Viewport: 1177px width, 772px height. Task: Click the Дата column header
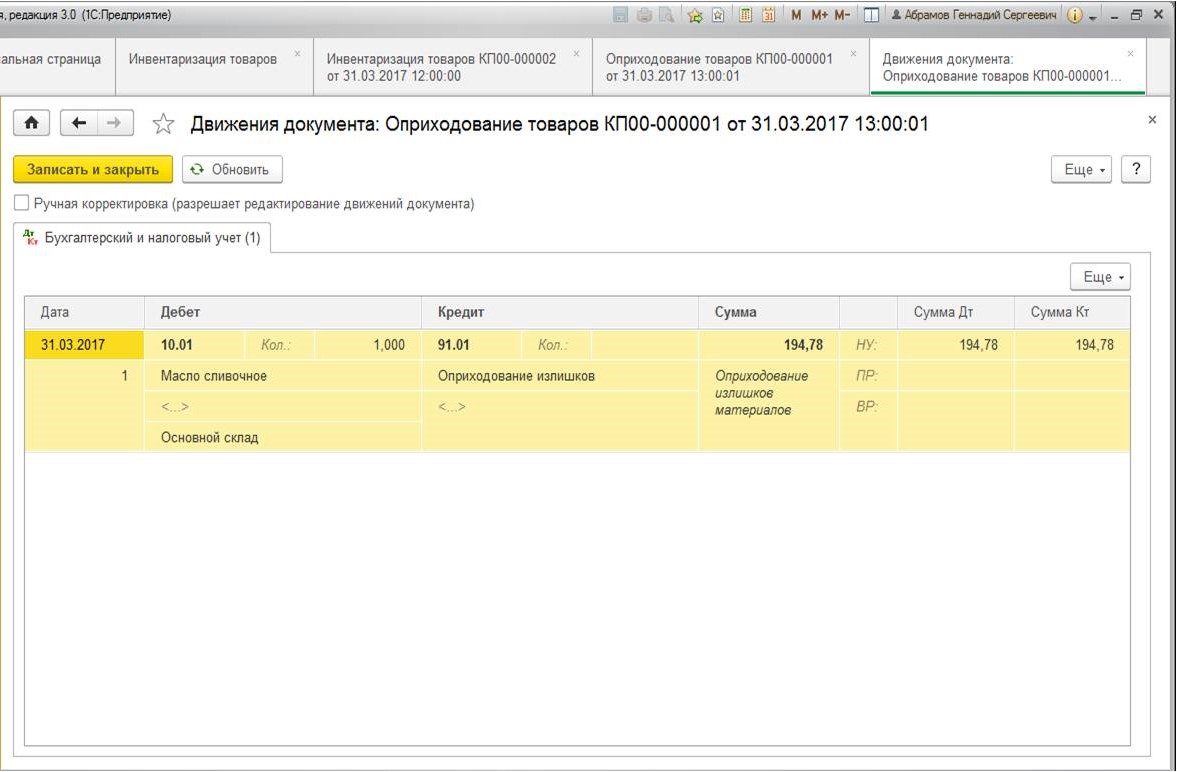pyautogui.click(x=84, y=312)
